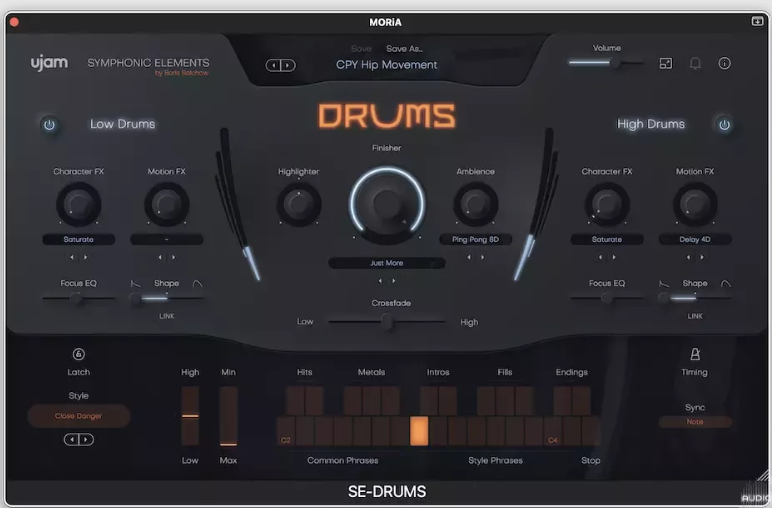Click the High Drums Shape decay curve icon
The image size is (772, 508).
664,284
